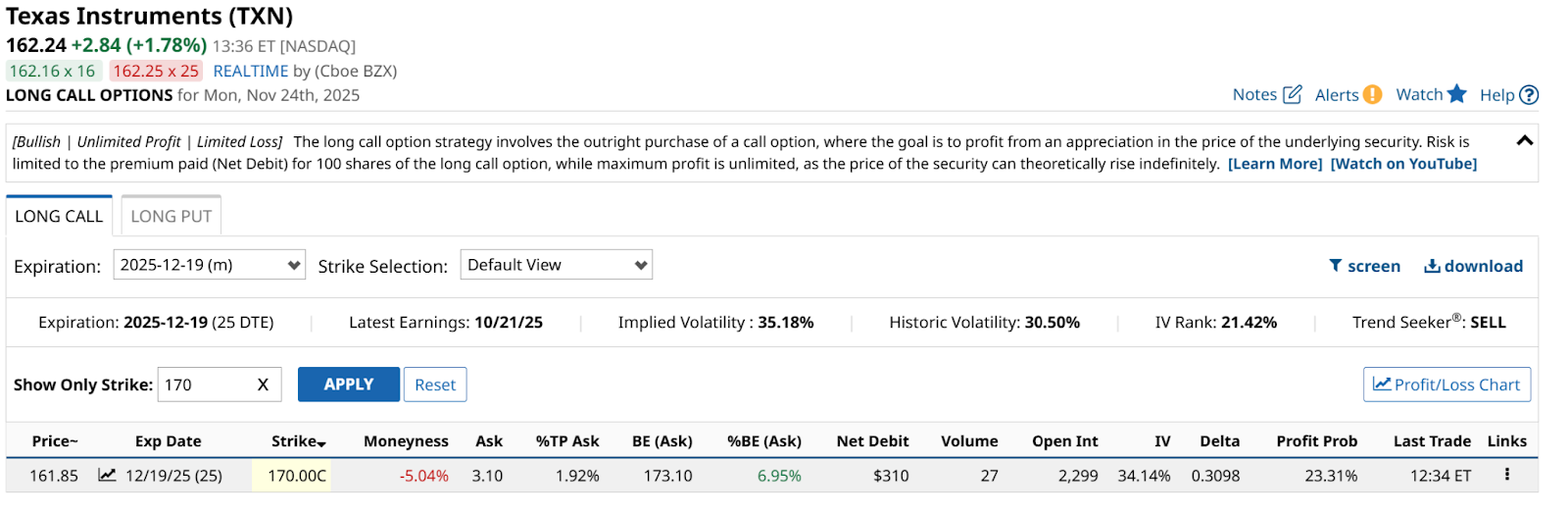The width and height of the screenshot is (1568, 514).
Task: Click the Notes pencil icon
Action: pyautogui.click(x=1293, y=94)
